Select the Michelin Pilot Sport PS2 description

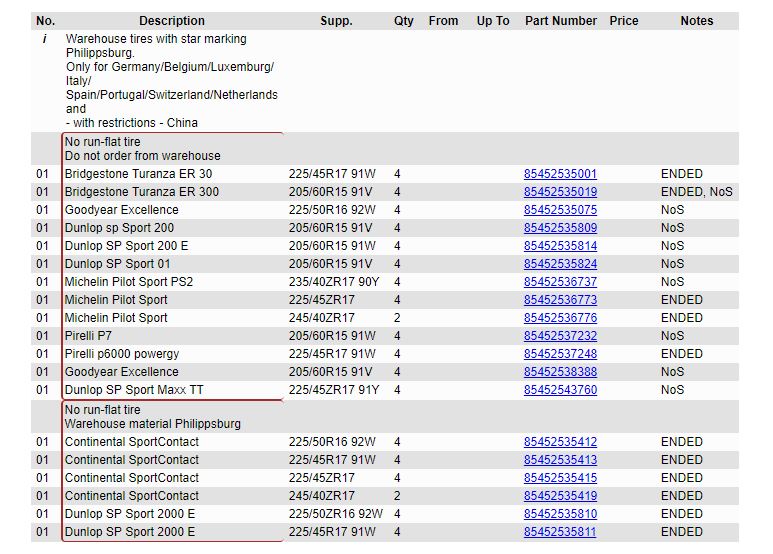click(129, 282)
